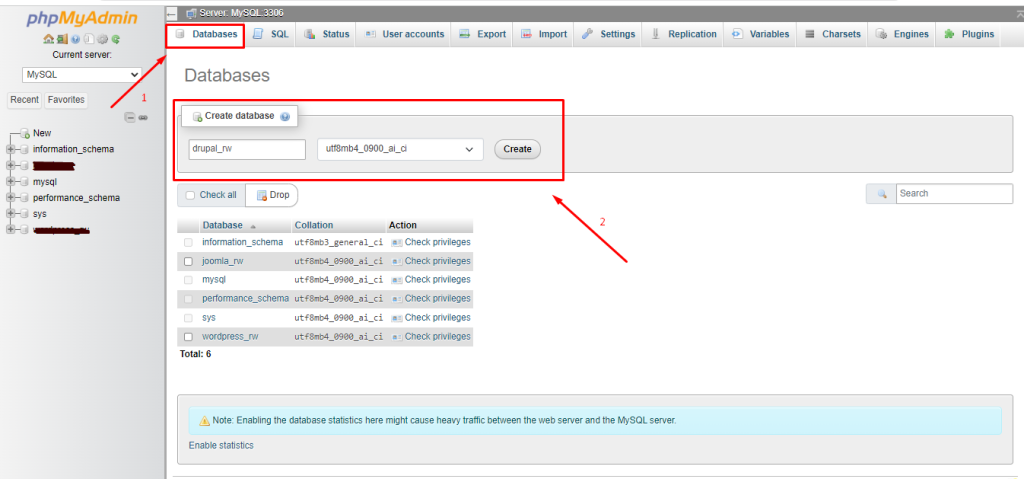Click the link/unlink main panel icon
This screenshot has width=1024, height=479.
pos(143,118)
